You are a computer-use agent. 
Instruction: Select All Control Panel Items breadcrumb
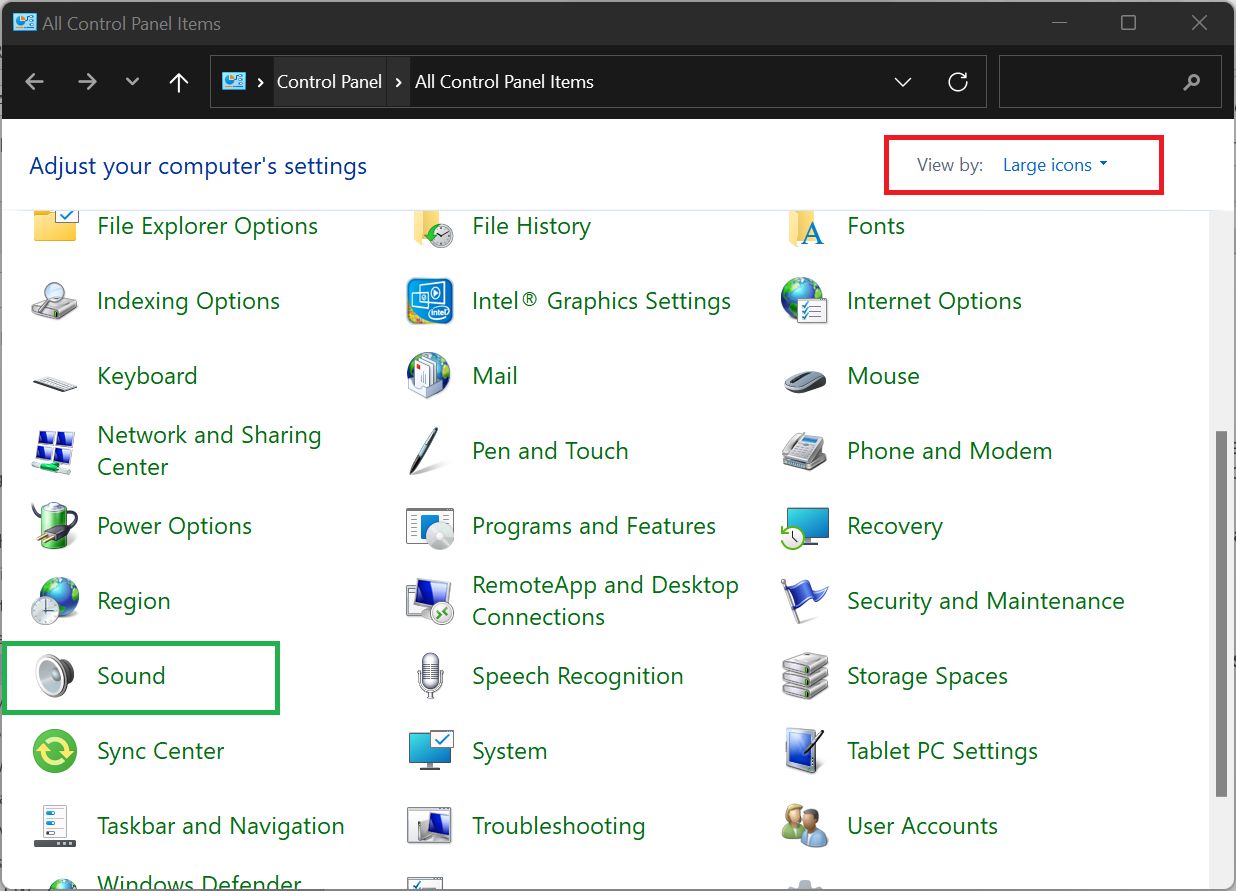click(504, 82)
